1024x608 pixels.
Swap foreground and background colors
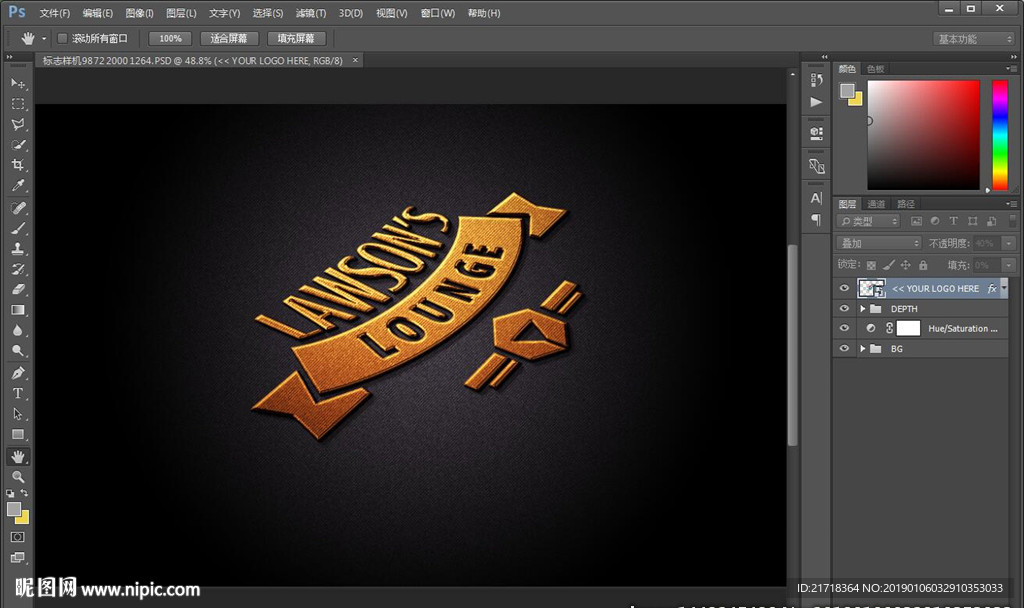(24, 493)
